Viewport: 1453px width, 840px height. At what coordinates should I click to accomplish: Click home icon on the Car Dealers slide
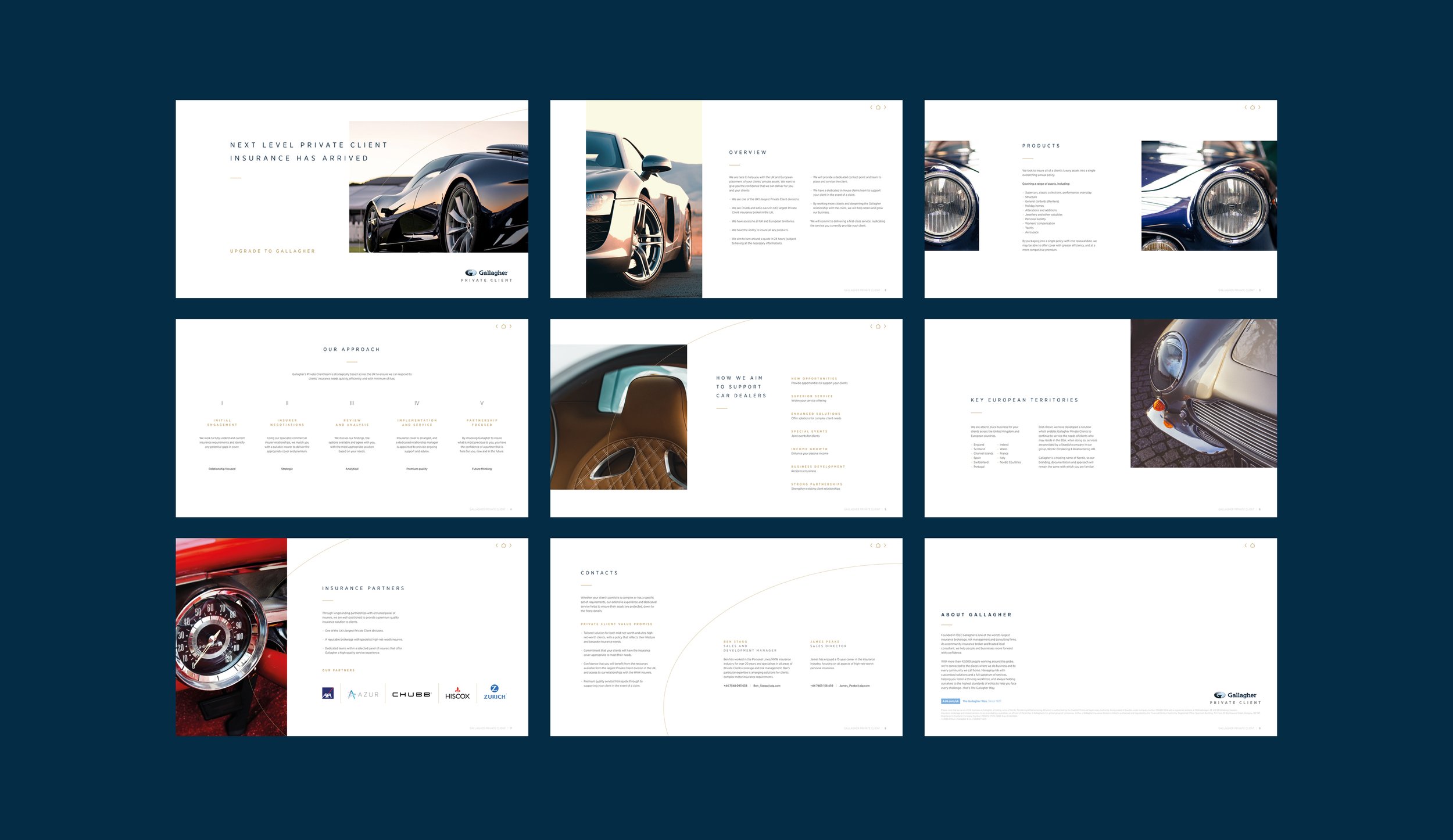[x=878, y=326]
